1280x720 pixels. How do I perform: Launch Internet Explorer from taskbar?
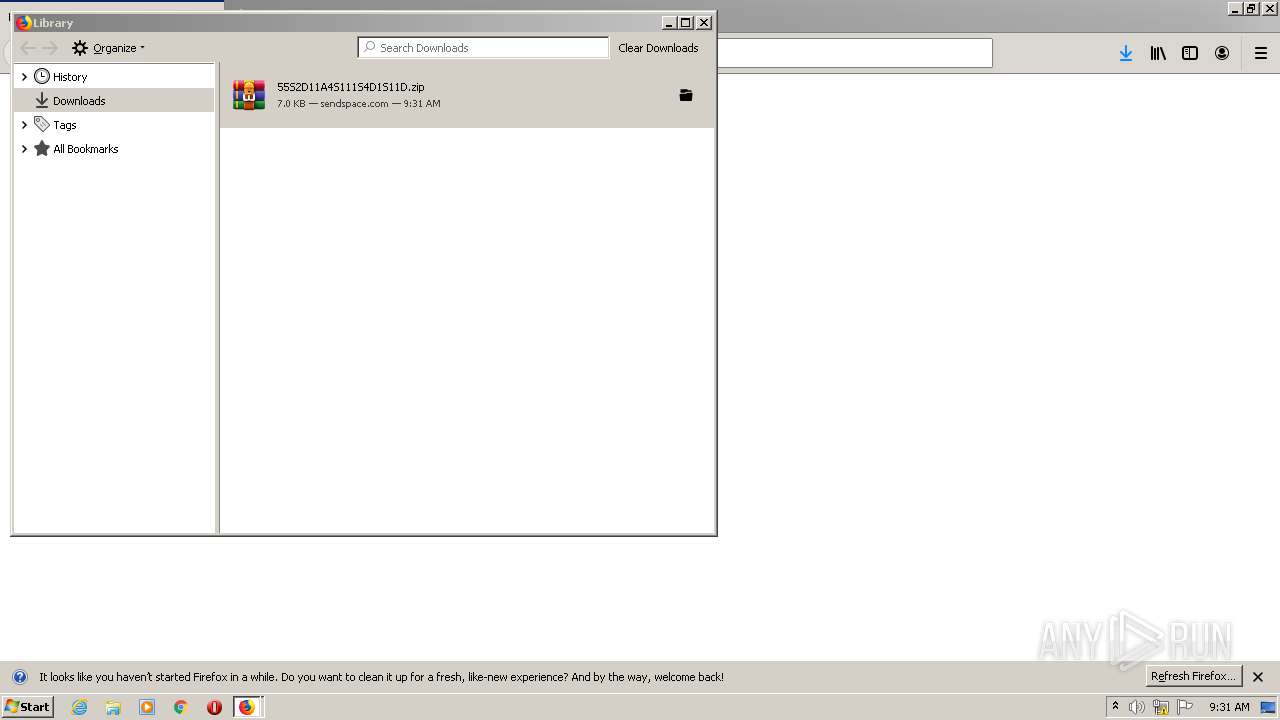coord(80,707)
